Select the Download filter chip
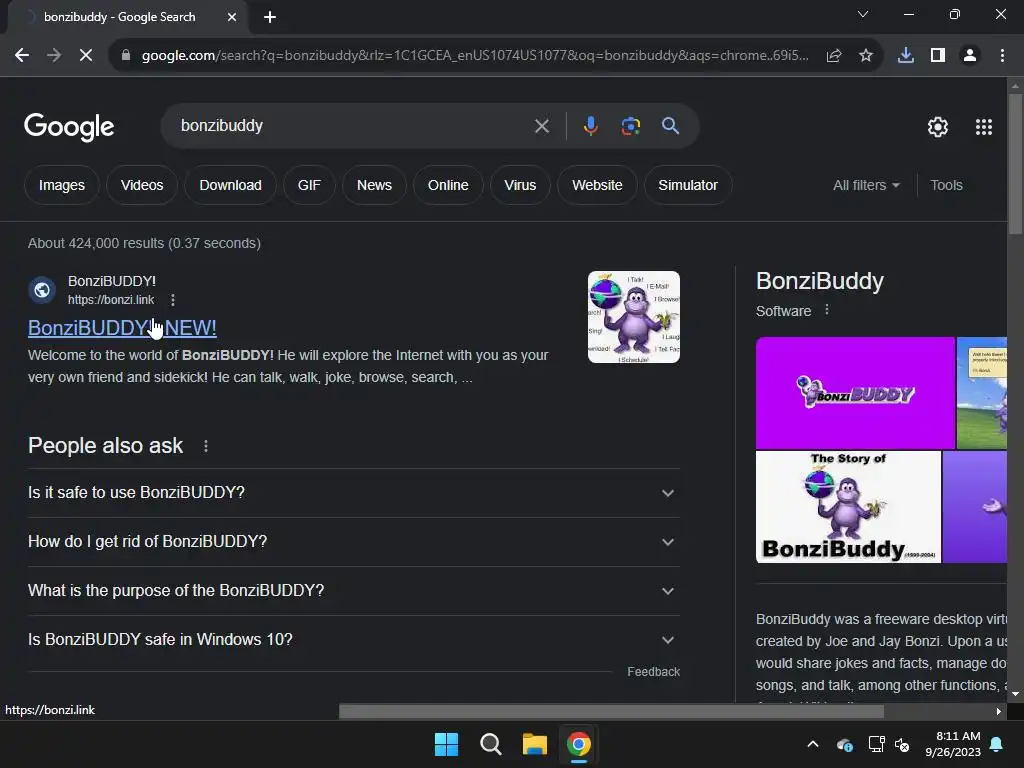 (x=231, y=185)
